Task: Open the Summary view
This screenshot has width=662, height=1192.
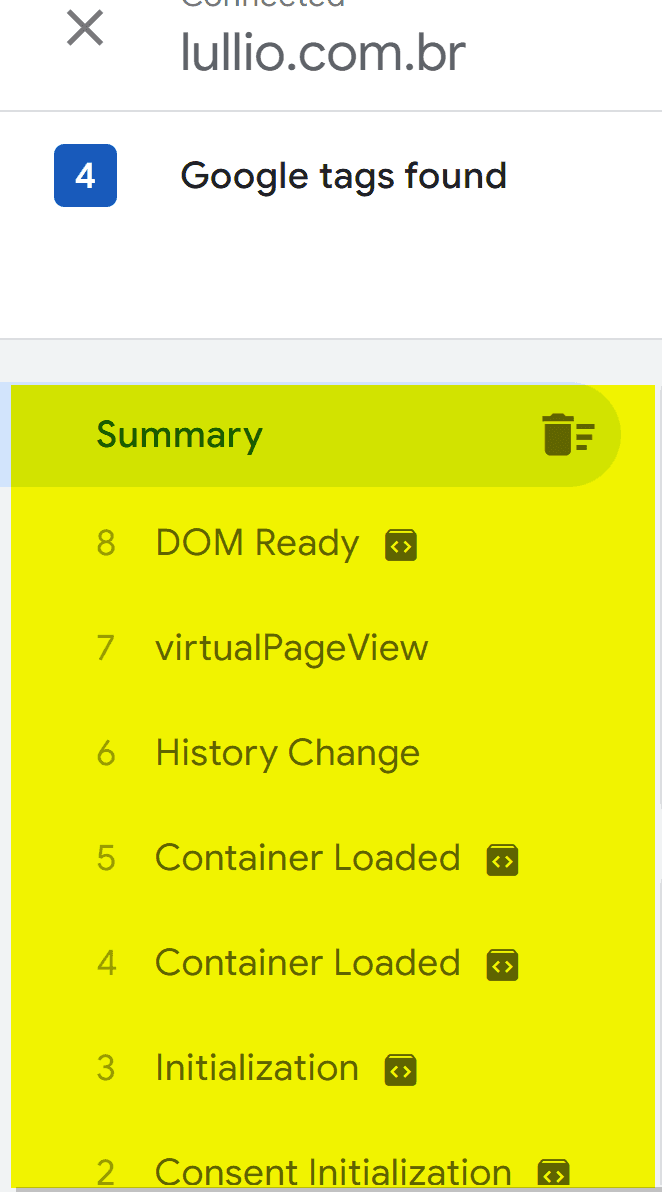Action: 179,435
